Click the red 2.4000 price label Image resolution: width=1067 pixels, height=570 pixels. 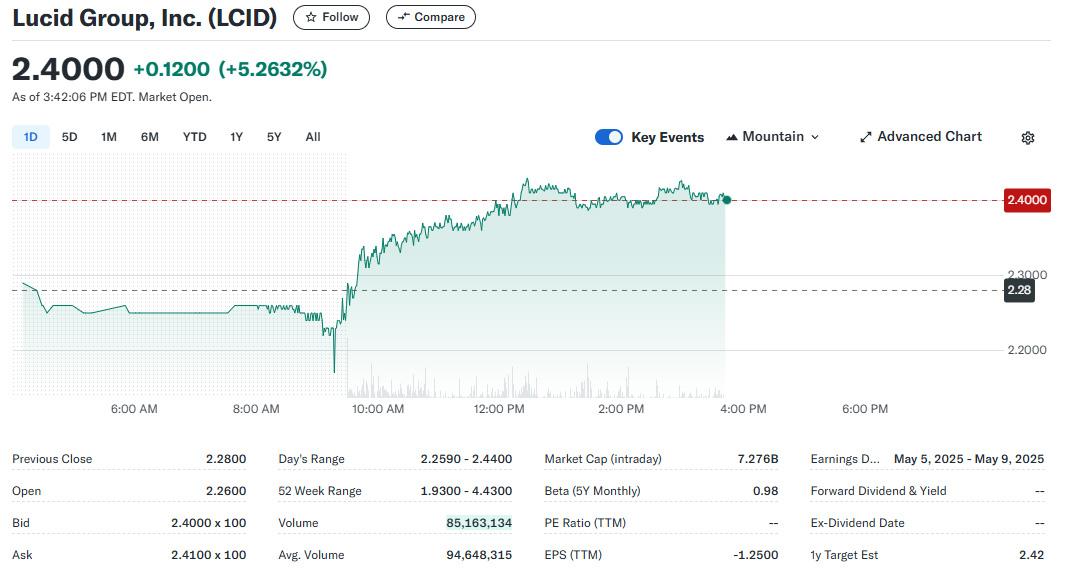[1027, 200]
